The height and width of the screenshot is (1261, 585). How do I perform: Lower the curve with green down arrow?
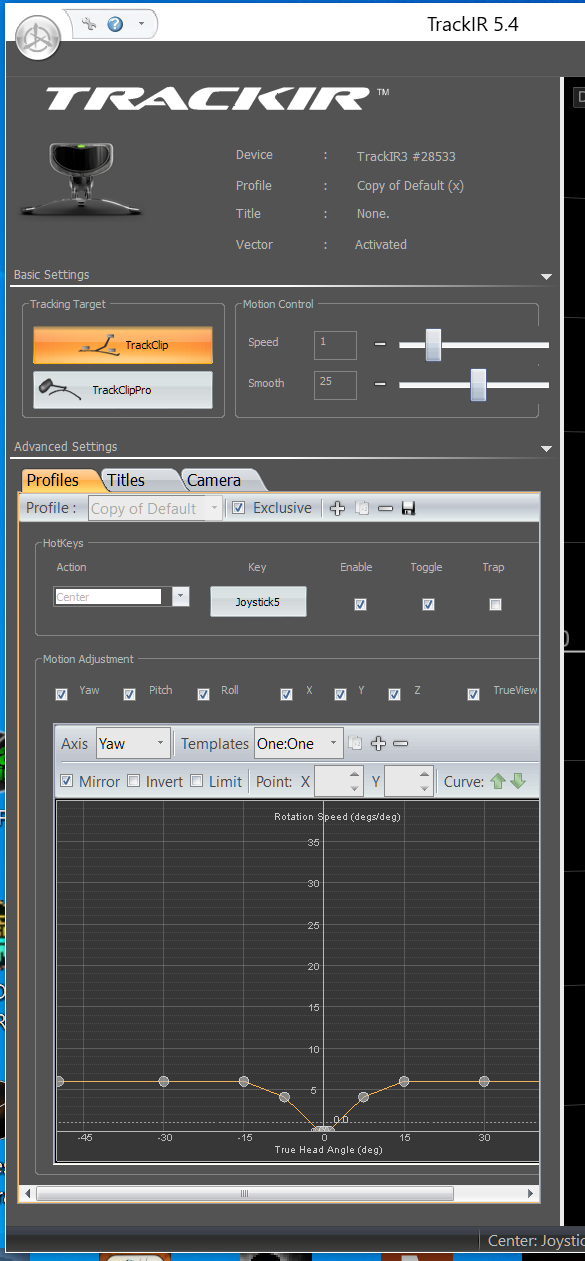(517, 781)
